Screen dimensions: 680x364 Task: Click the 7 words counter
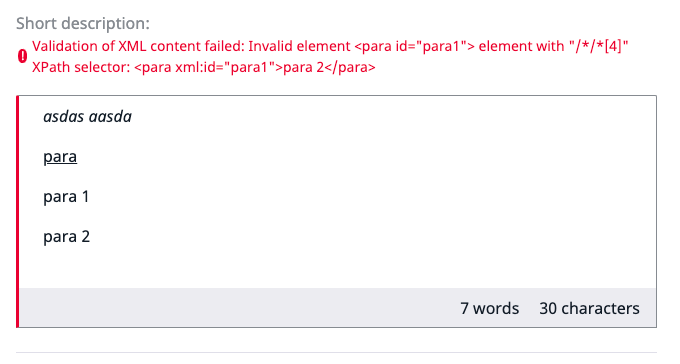[489, 308]
